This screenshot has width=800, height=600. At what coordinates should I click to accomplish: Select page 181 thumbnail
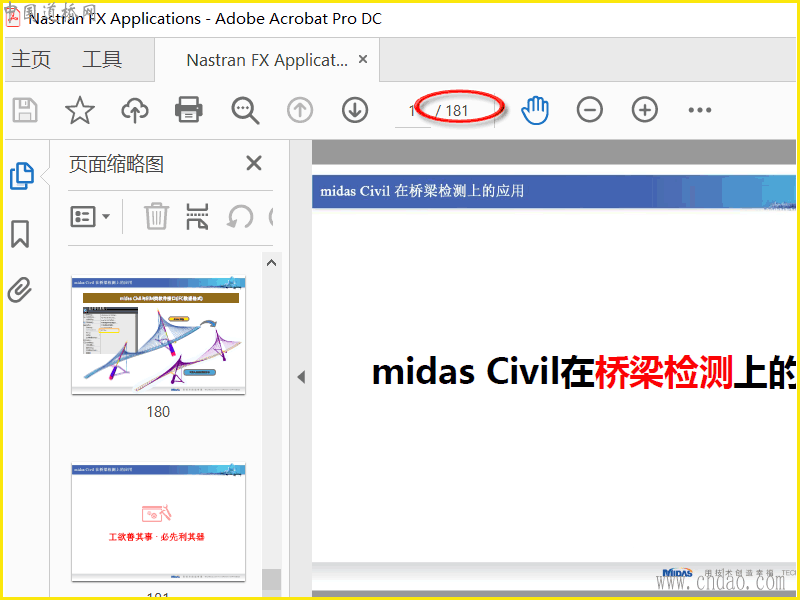[158, 522]
